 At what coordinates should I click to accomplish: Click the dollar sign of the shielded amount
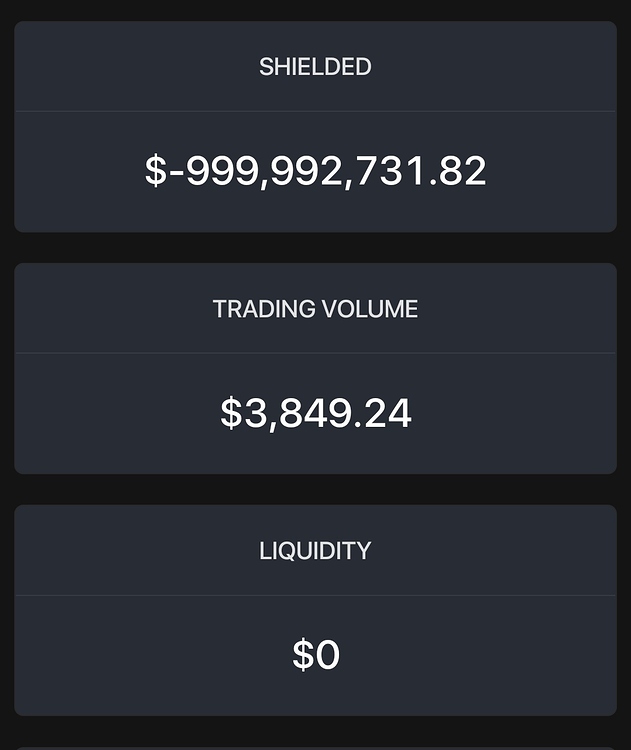[156, 171]
